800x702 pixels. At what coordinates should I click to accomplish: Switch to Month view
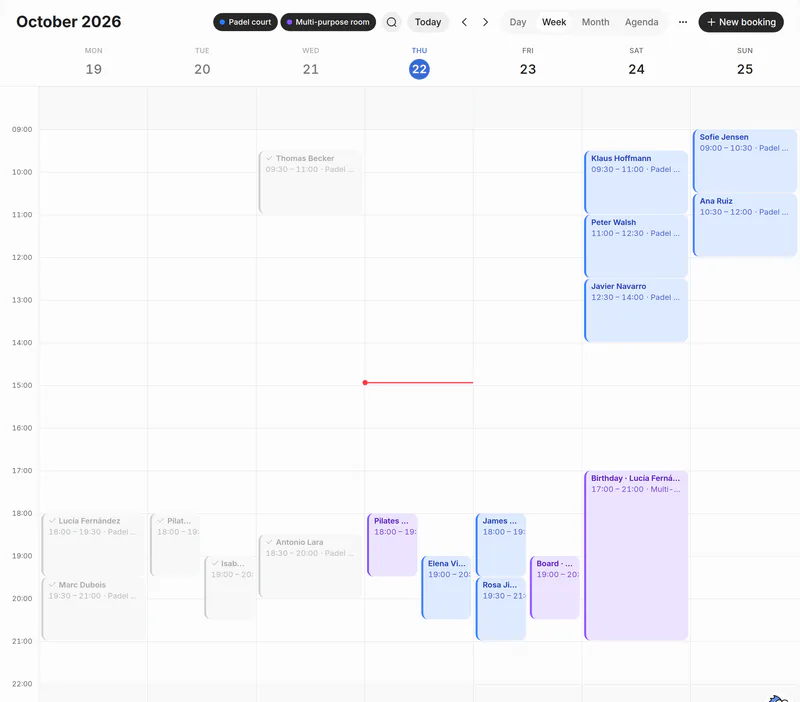coord(595,22)
